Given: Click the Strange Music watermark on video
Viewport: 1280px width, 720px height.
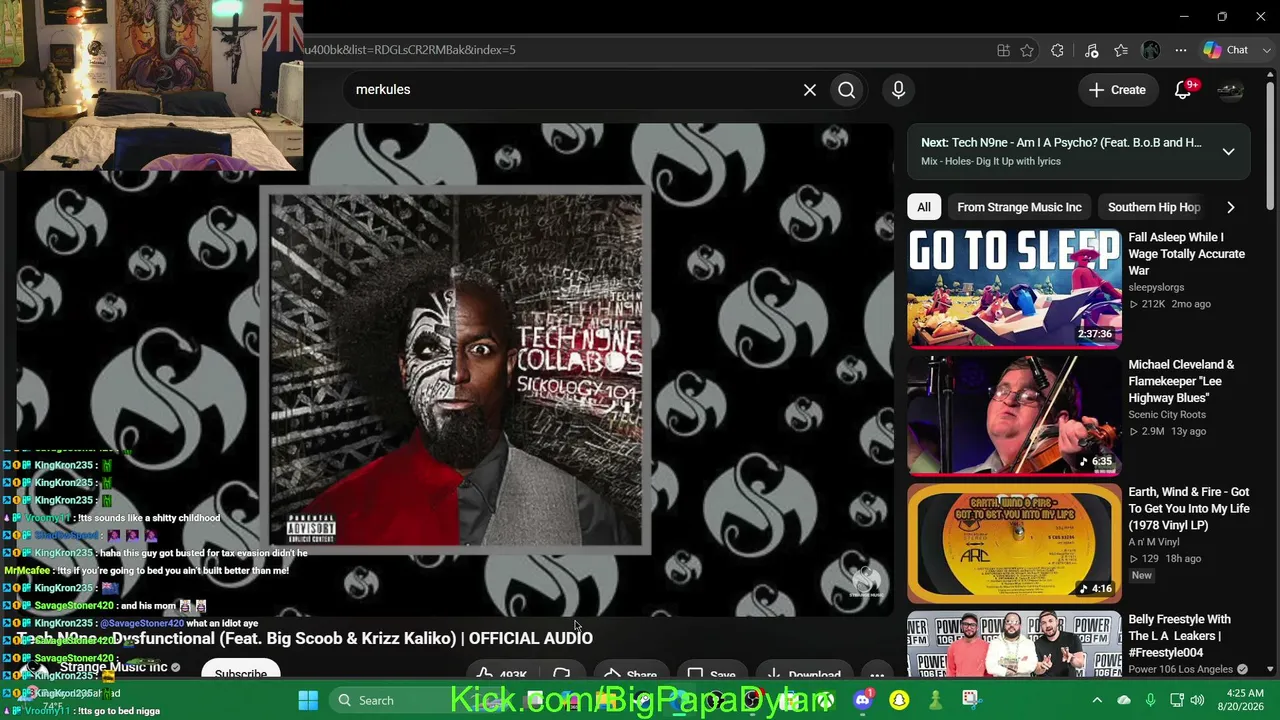Looking at the screenshot, I should click(x=866, y=582).
